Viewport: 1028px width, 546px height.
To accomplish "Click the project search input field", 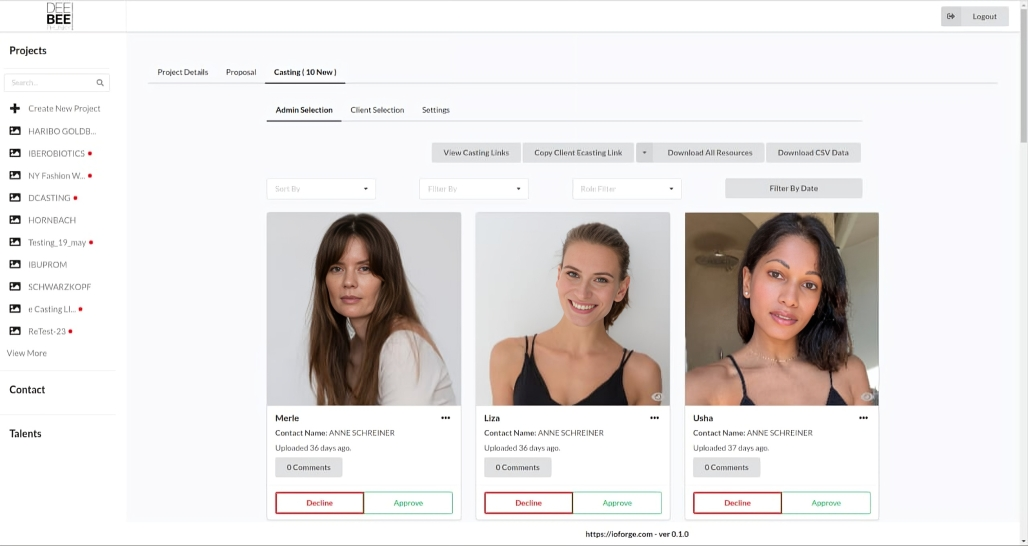I will point(50,83).
